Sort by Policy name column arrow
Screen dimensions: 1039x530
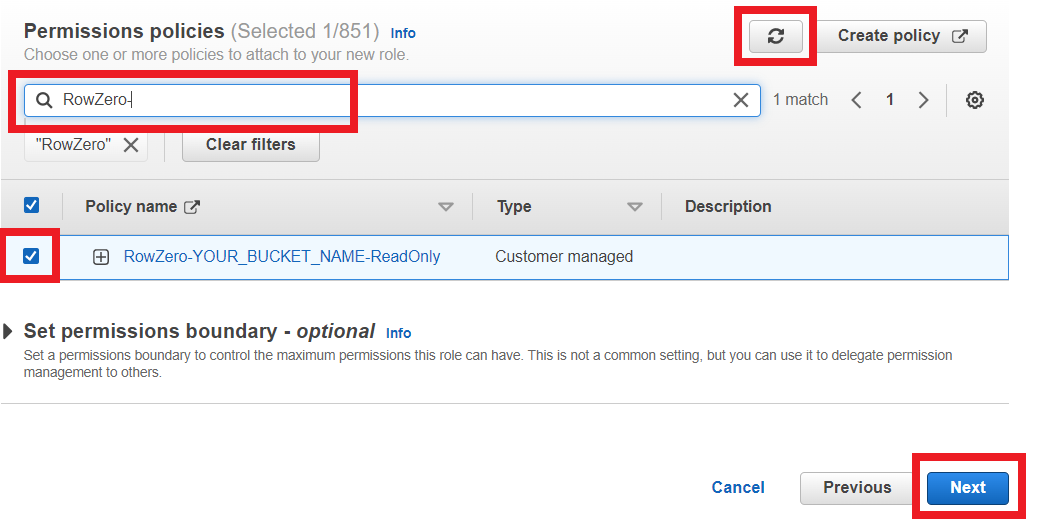(446, 207)
